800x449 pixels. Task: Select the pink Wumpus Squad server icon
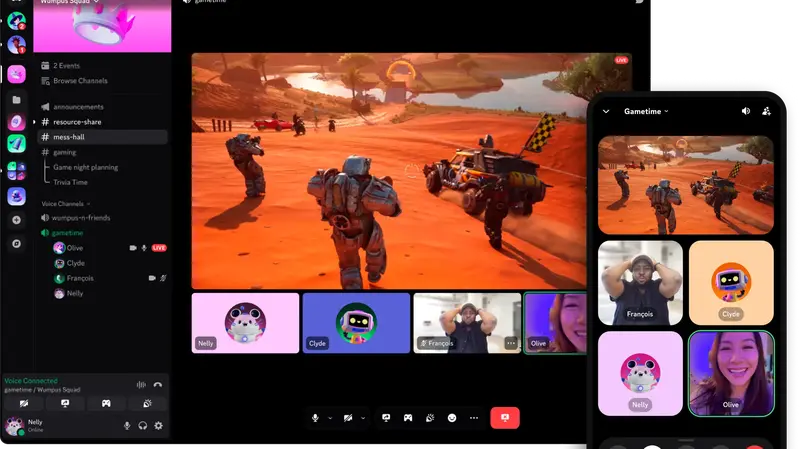pos(16,74)
